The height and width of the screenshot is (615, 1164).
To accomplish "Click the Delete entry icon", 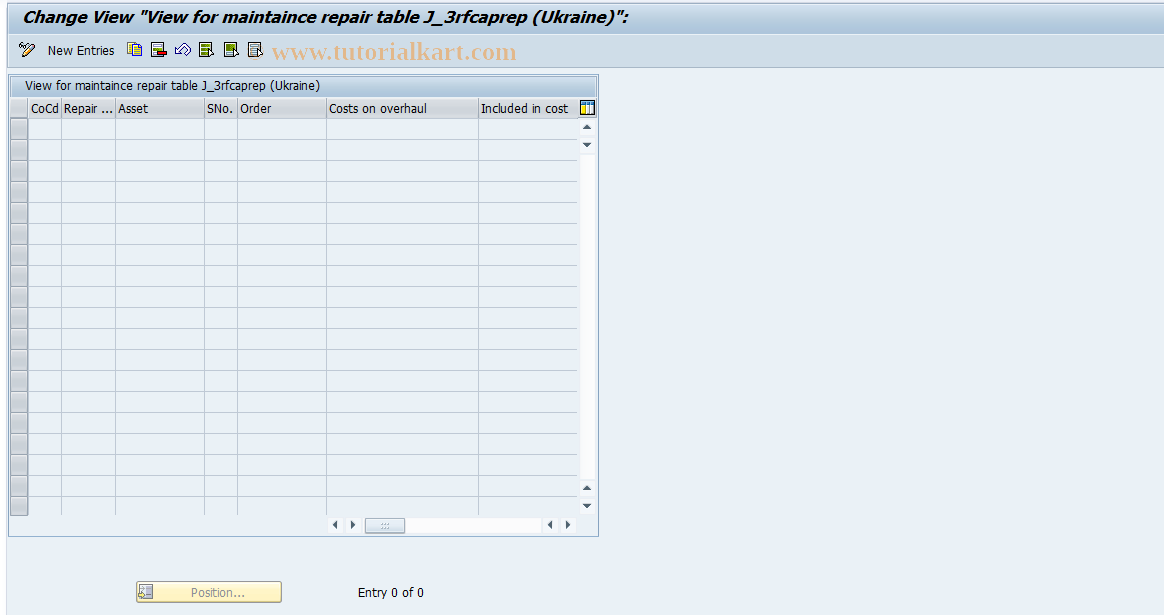I will (158, 50).
